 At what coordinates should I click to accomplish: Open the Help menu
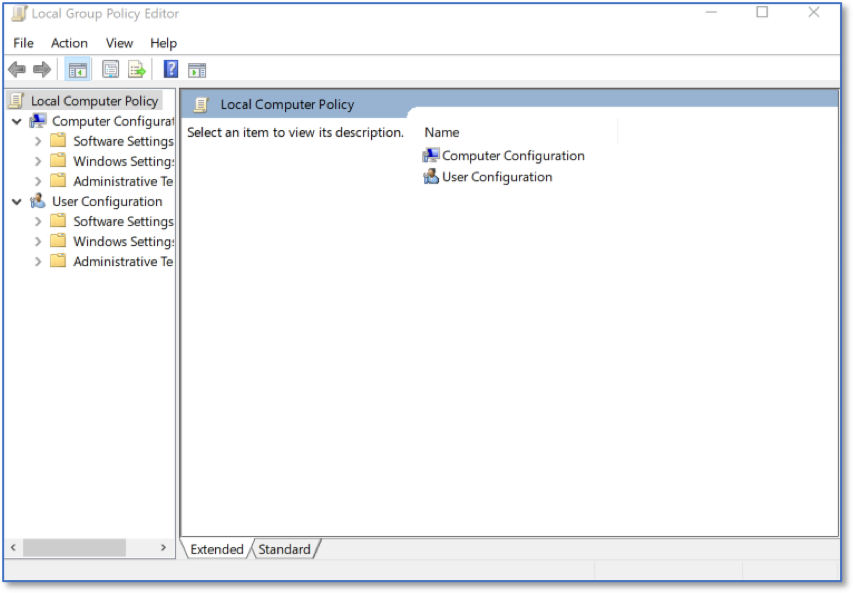163,43
